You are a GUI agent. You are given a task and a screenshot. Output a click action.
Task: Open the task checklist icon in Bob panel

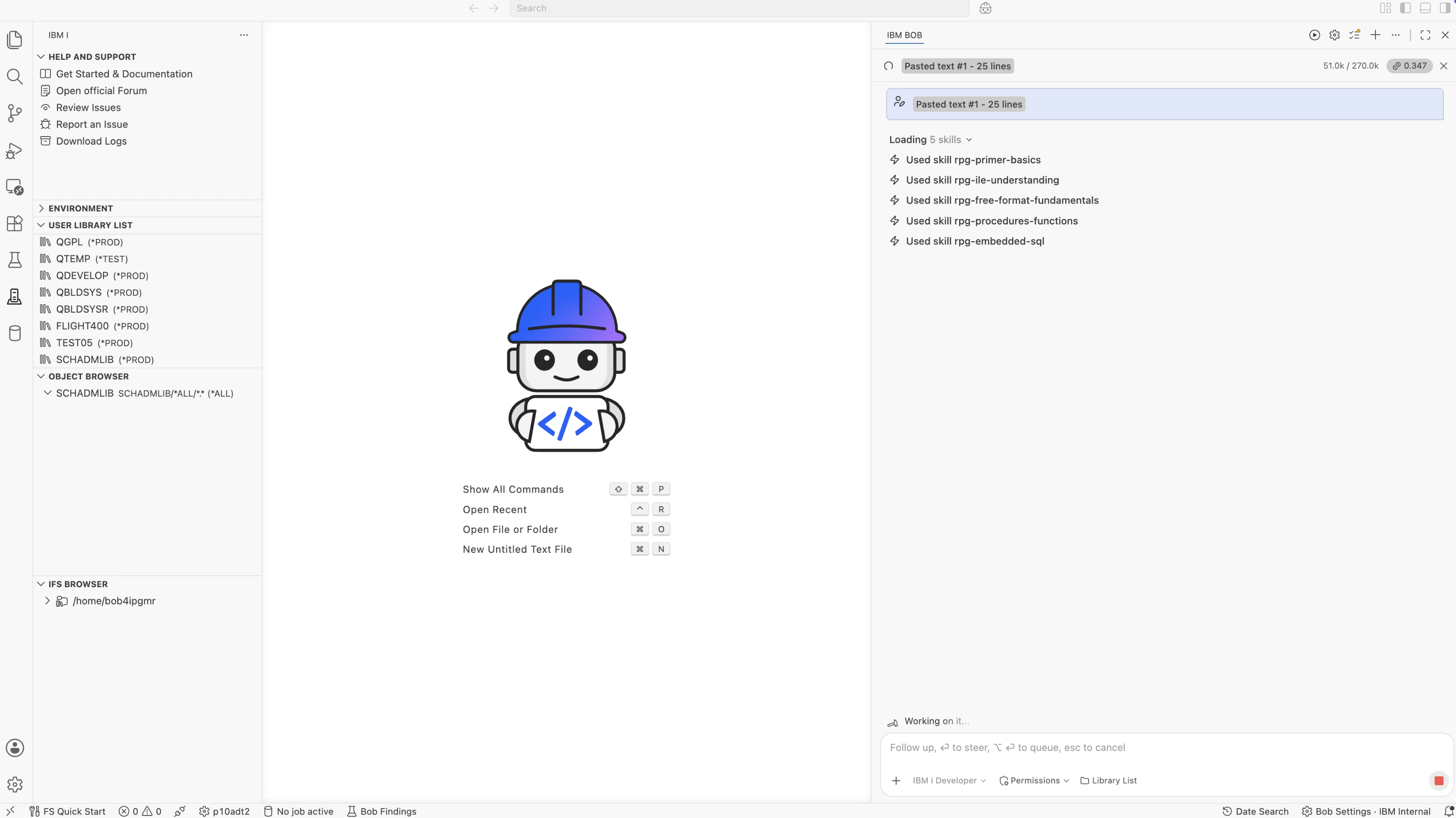tap(1355, 35)
